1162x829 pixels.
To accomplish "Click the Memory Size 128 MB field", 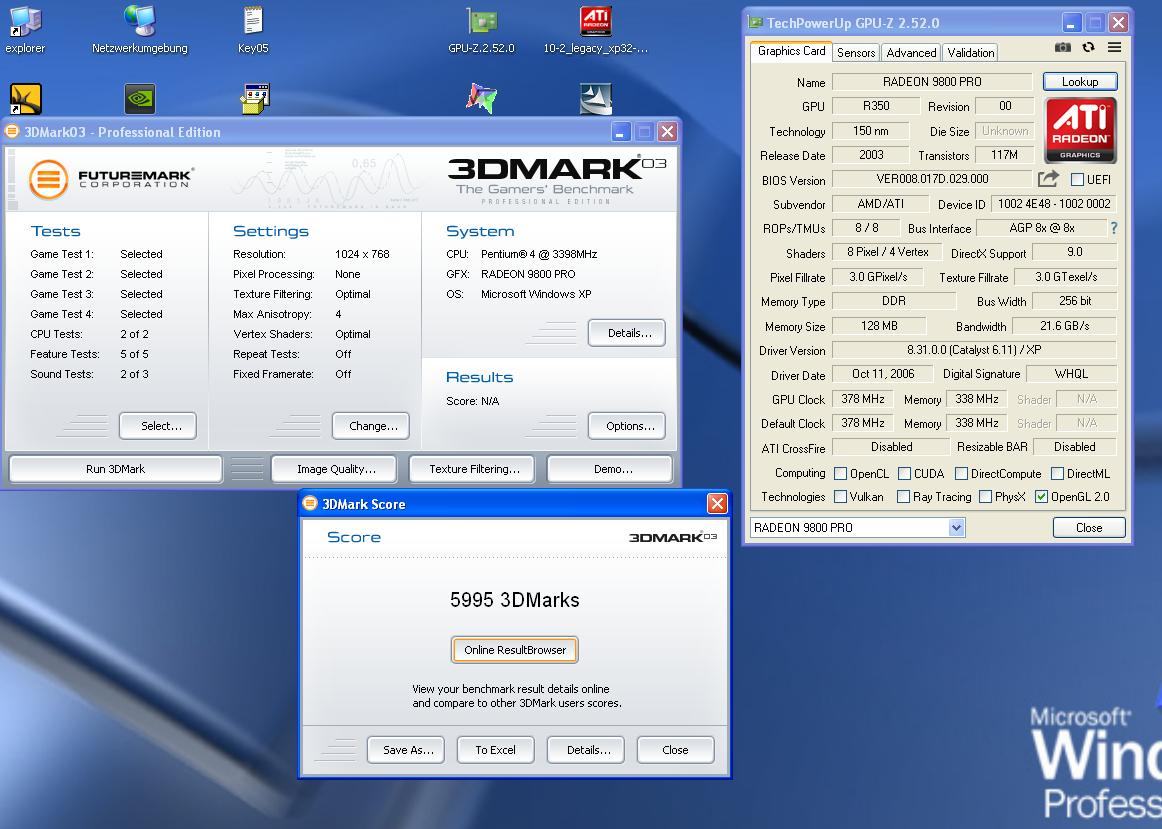I will point(879,326).
